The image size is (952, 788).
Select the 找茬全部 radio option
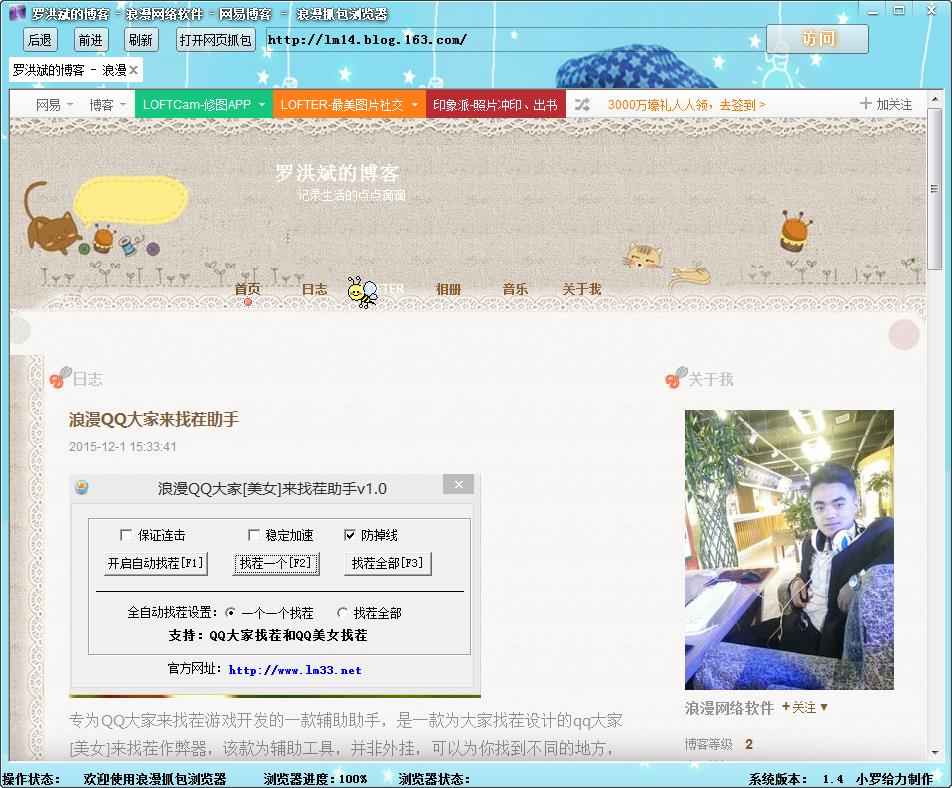[342, 613]
